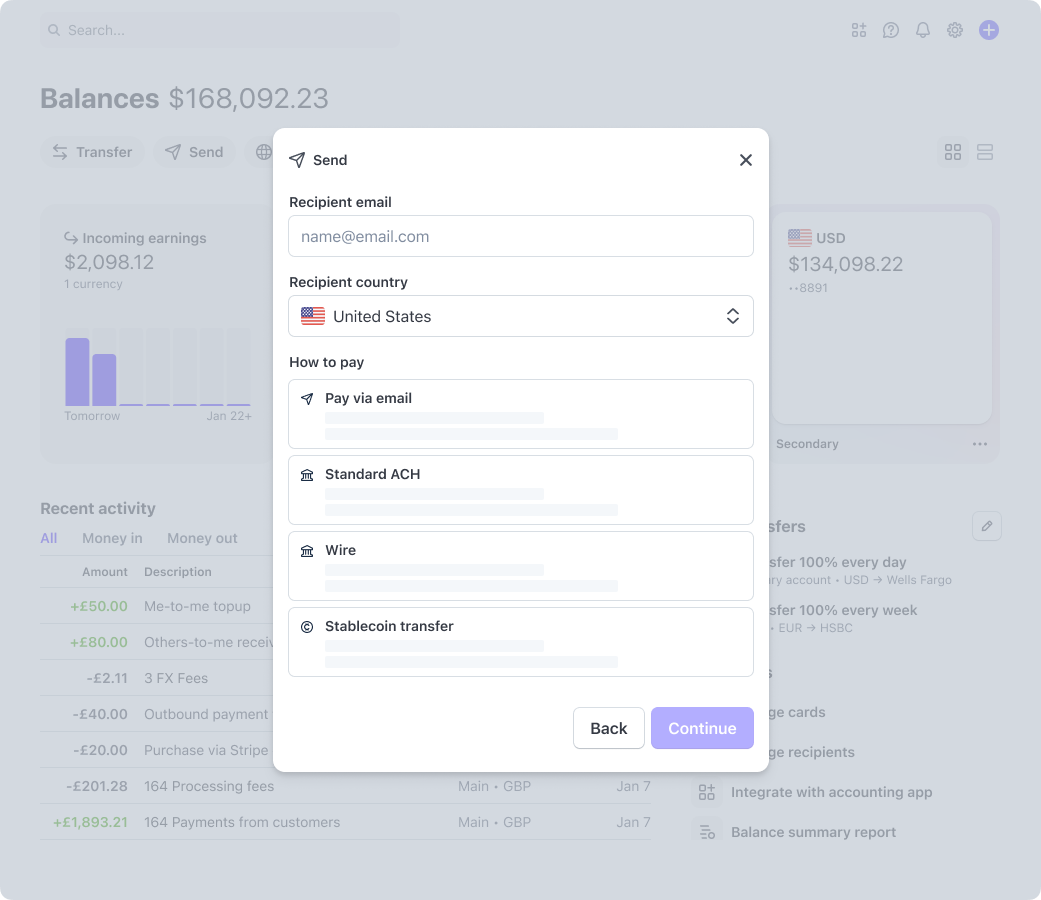This screenshot has height=900, width=1041.
Task: Switch to grid view icon
Action: (953, 152)
